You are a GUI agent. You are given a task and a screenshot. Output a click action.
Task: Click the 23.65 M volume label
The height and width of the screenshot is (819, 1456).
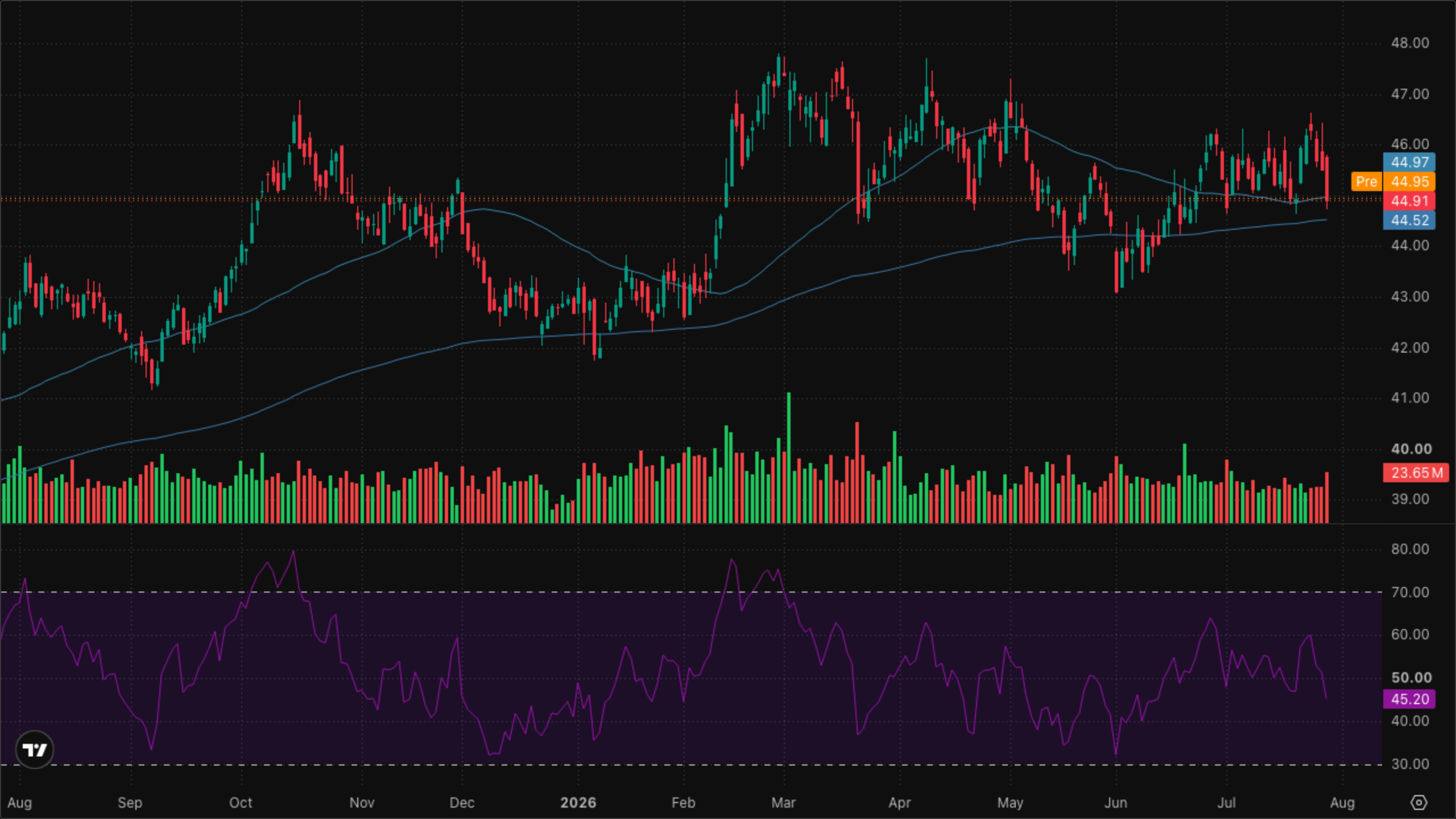pos(1416,473)
